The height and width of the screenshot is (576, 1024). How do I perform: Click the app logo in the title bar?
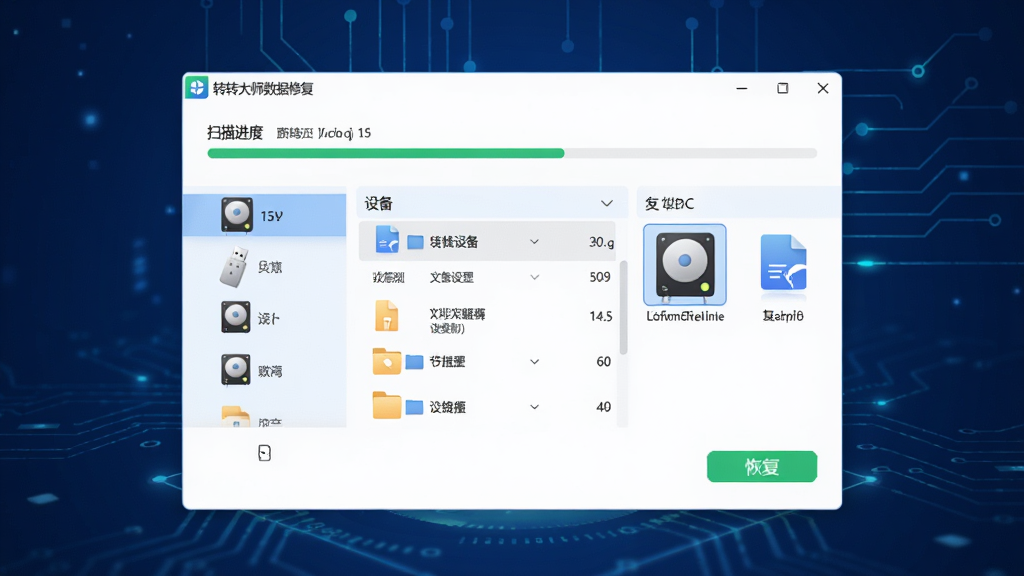(x=197, y=88)
